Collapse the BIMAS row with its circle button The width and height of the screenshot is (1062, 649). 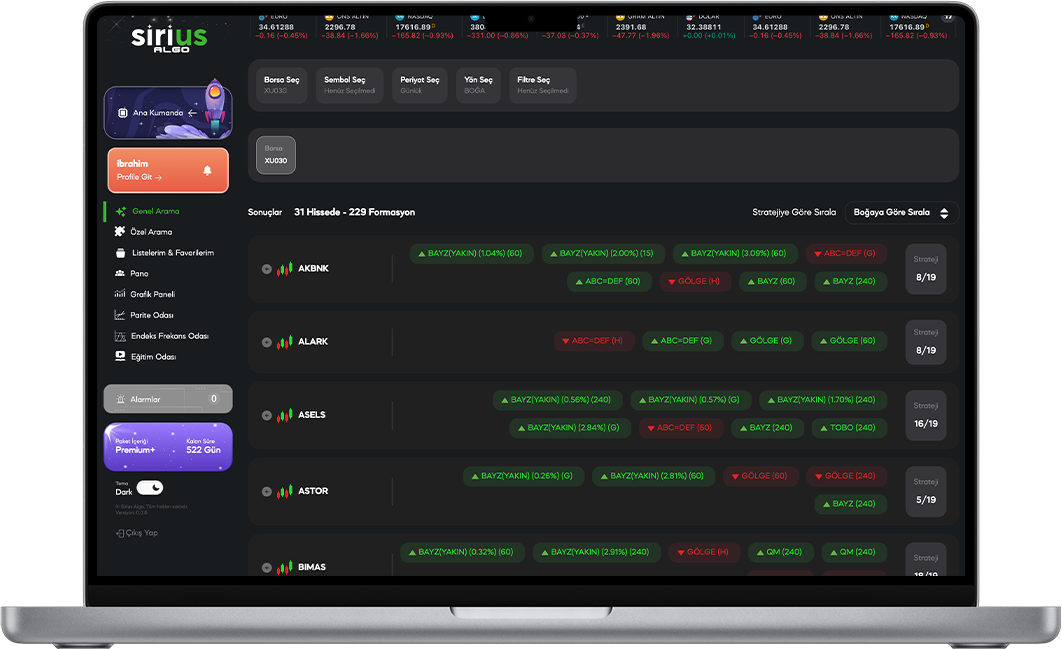point(267,568)
